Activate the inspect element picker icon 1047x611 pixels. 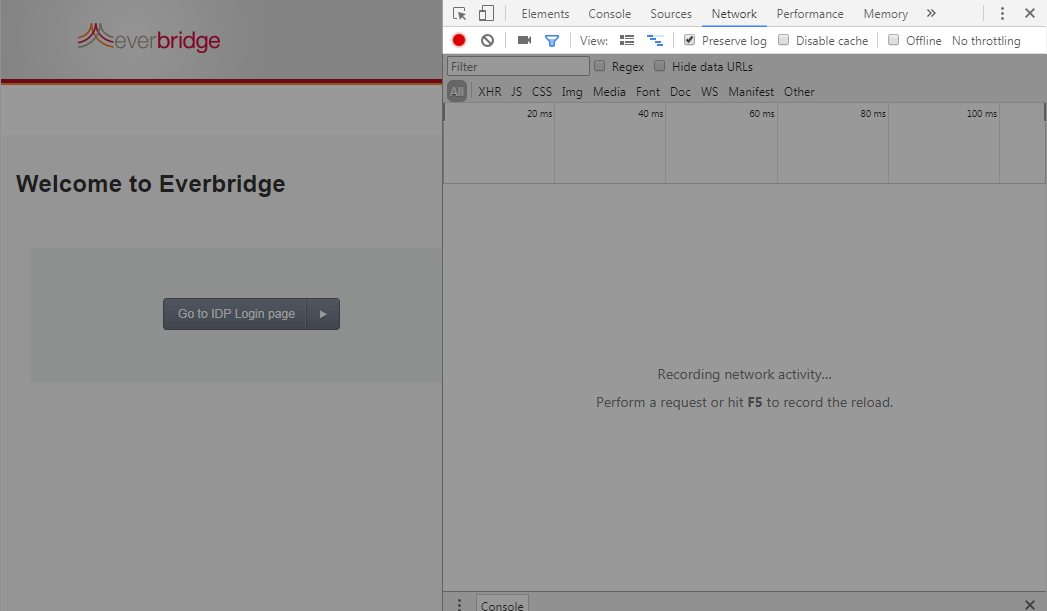(x=459, y=13)
